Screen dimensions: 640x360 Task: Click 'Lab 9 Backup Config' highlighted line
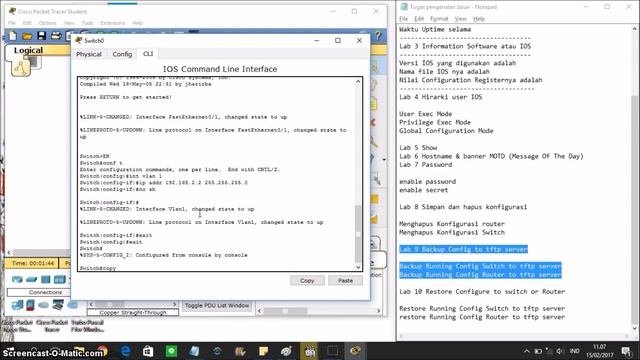[463, 249]
